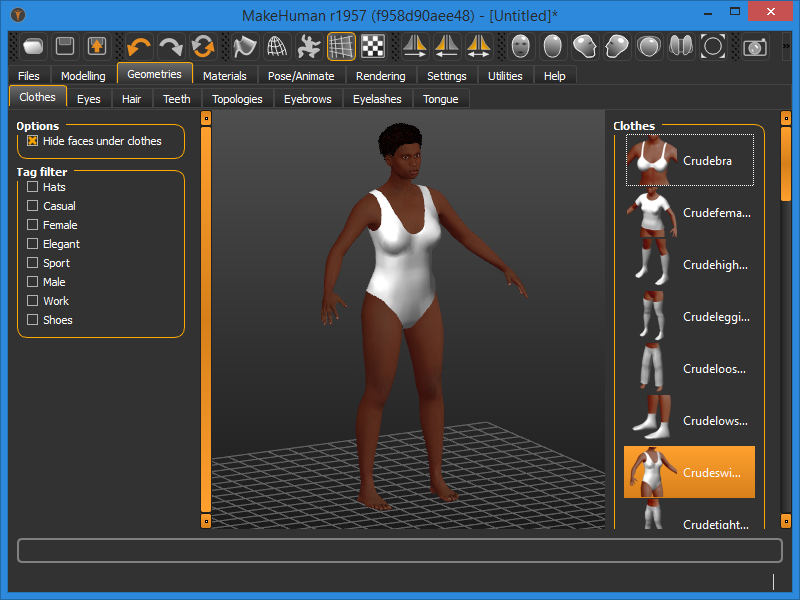Screen dimensions: 800x600
Task: Click the symmetry icon with left-pointing arrow
Action: click(447, 46)
